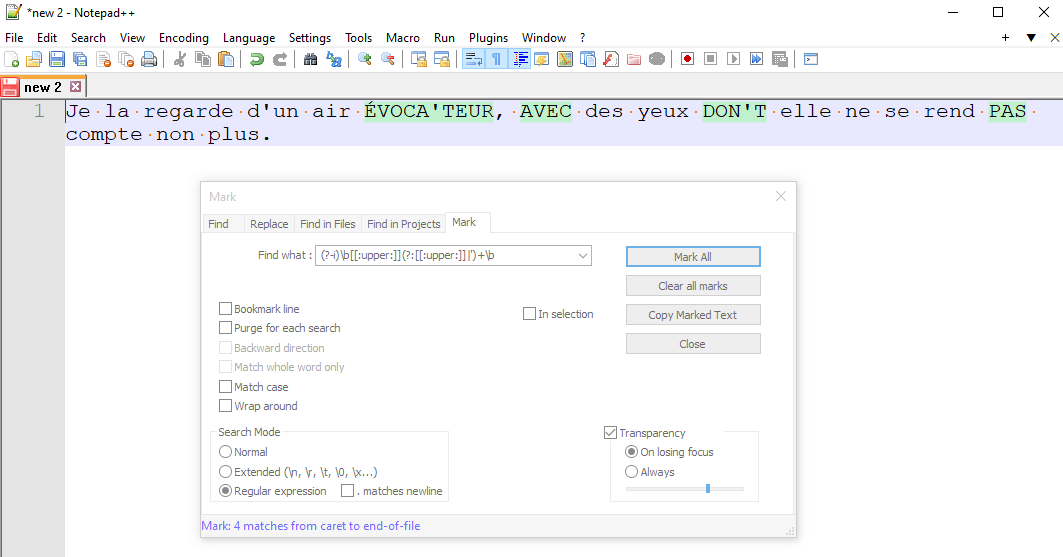Open the Macro menu
The image size is (1063, 557).
(x=403, y=38)
